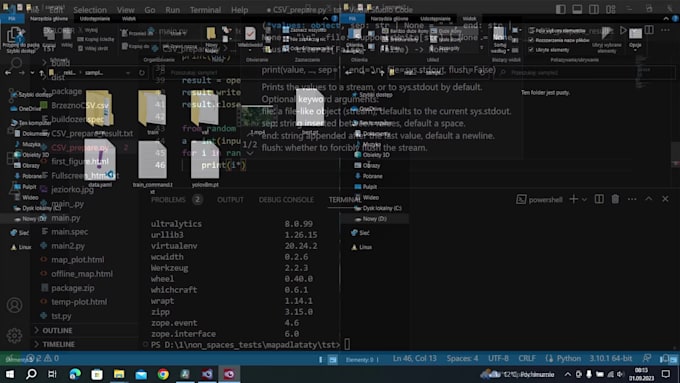Click search field in empty-folder Explorer window
This screenshot has height=383, width=680.
click(x=586, y=73)
